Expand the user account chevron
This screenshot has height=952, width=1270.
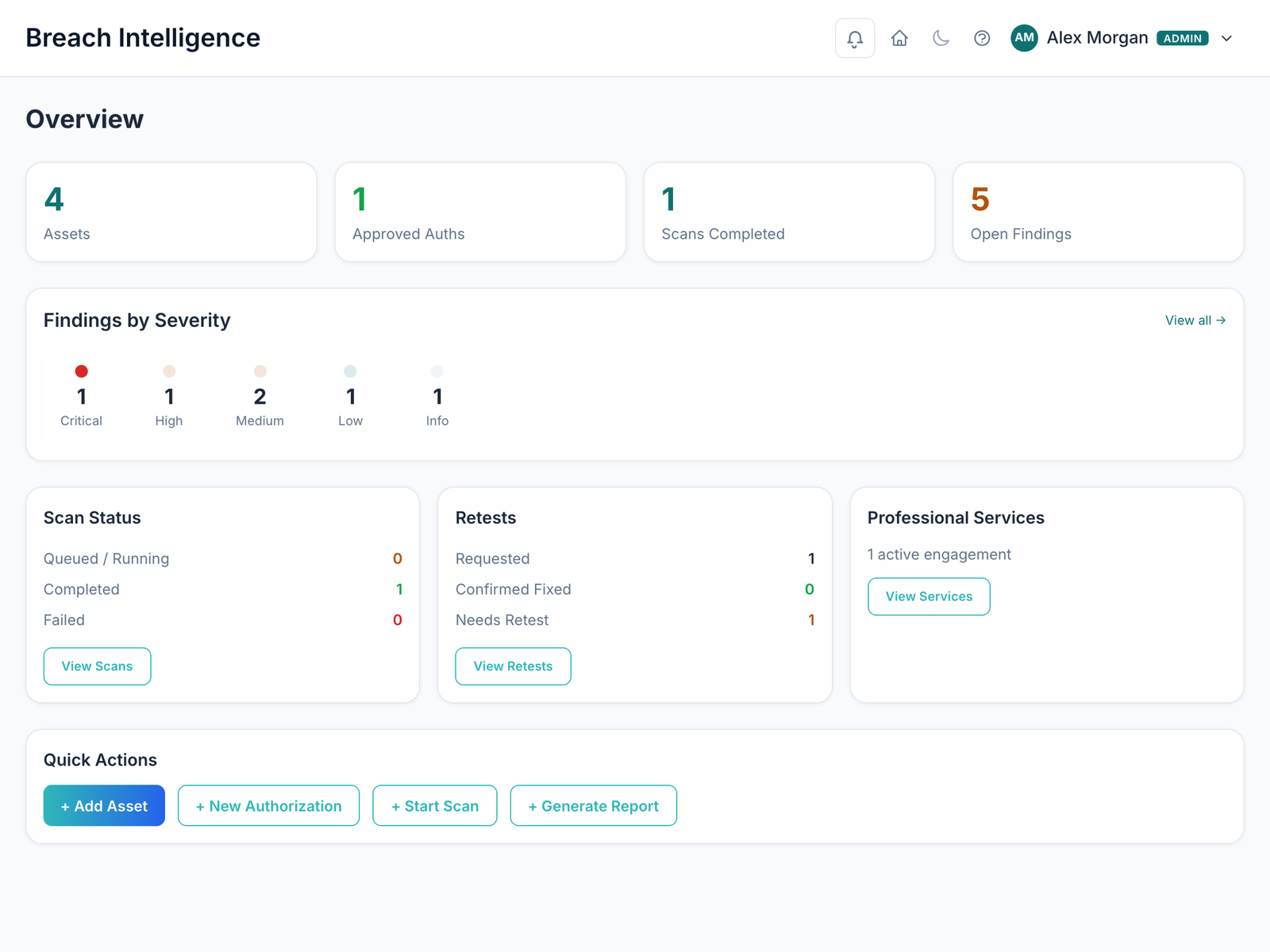pyautogui.click(x=1226, y=38)
